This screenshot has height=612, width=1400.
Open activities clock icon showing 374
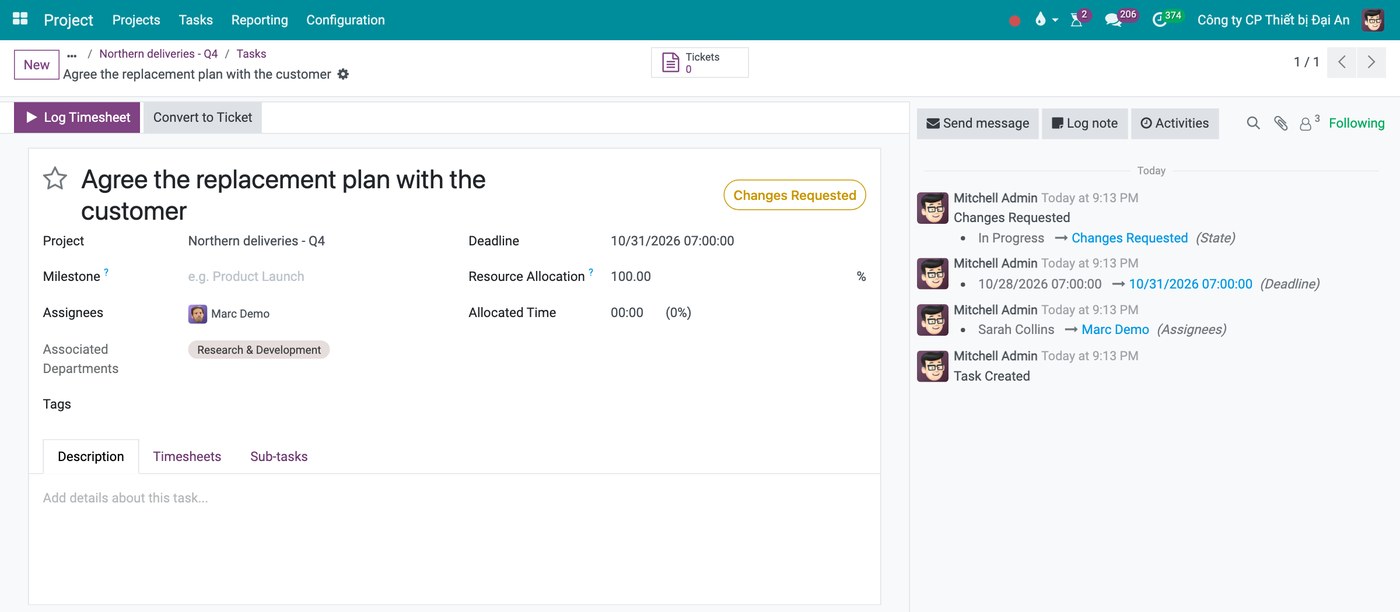pos(1166,19)
